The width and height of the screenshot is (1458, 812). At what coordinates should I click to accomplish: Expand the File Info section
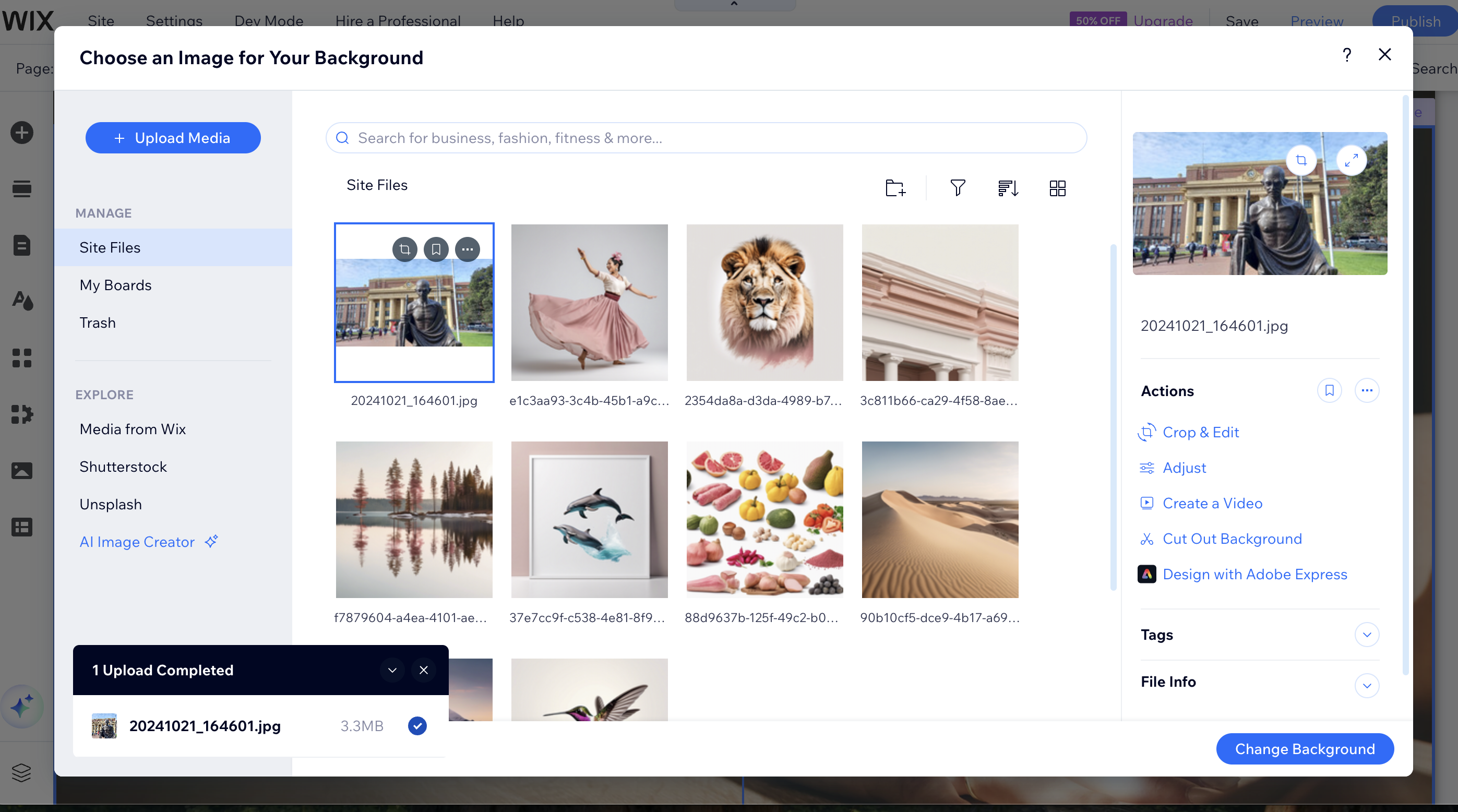point(1367,685)
